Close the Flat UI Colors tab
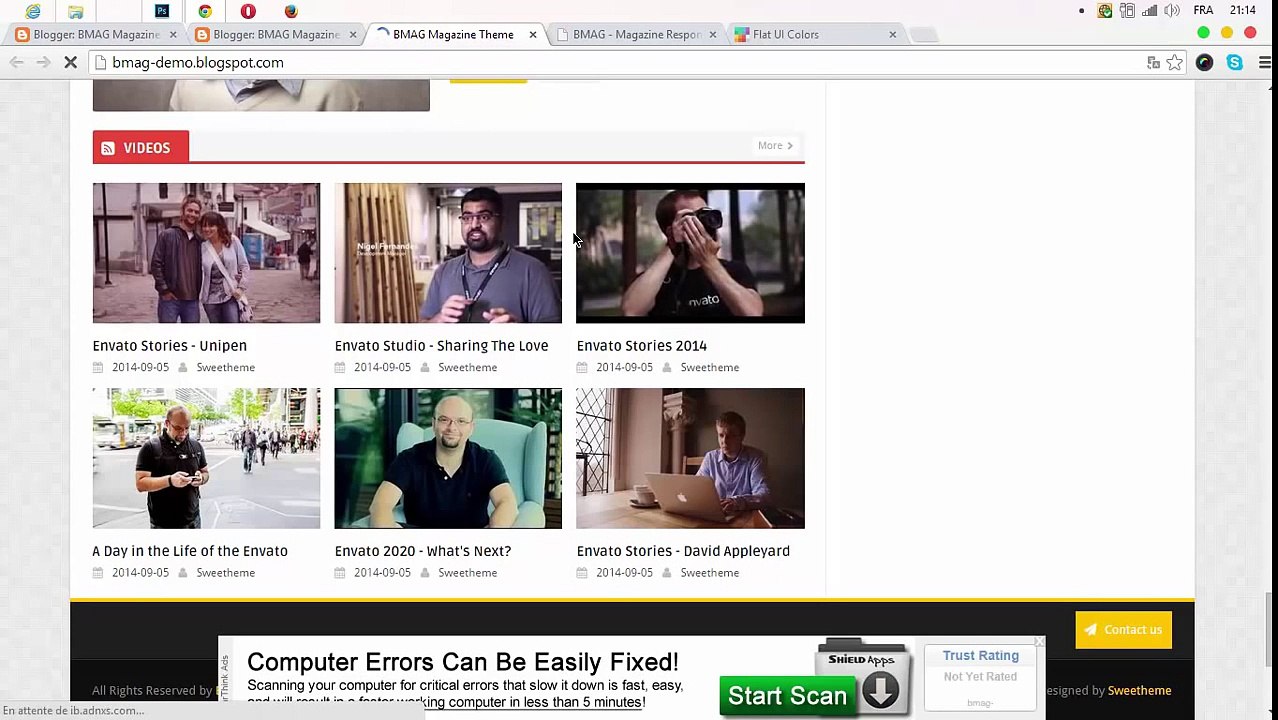 893,34
